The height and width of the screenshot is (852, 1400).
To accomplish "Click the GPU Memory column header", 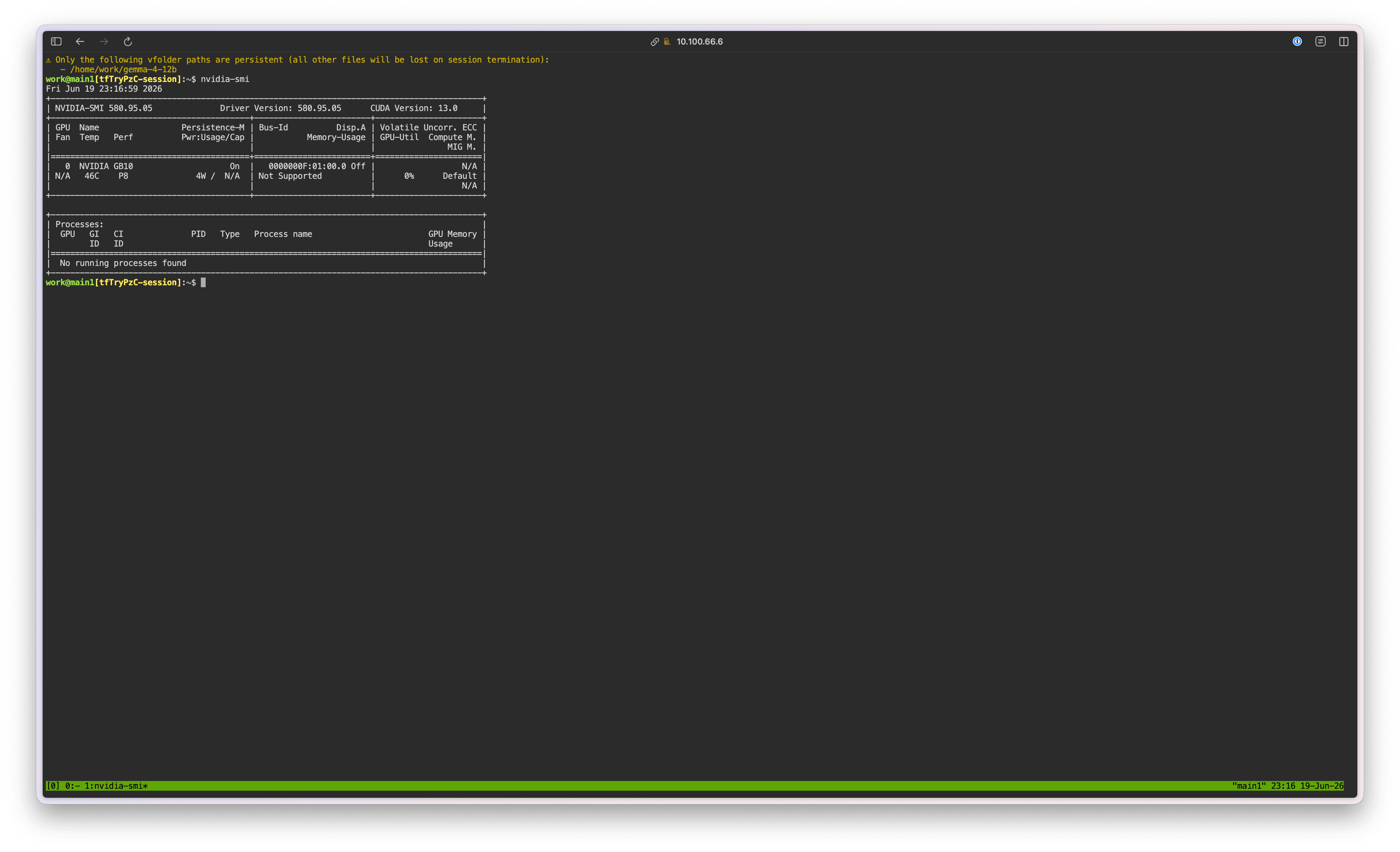I will tap(452, 233).
